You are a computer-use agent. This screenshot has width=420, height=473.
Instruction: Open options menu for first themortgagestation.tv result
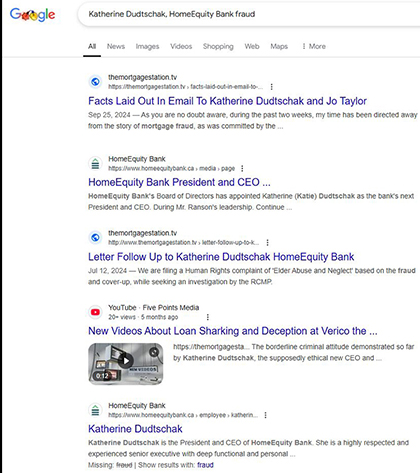272,87
